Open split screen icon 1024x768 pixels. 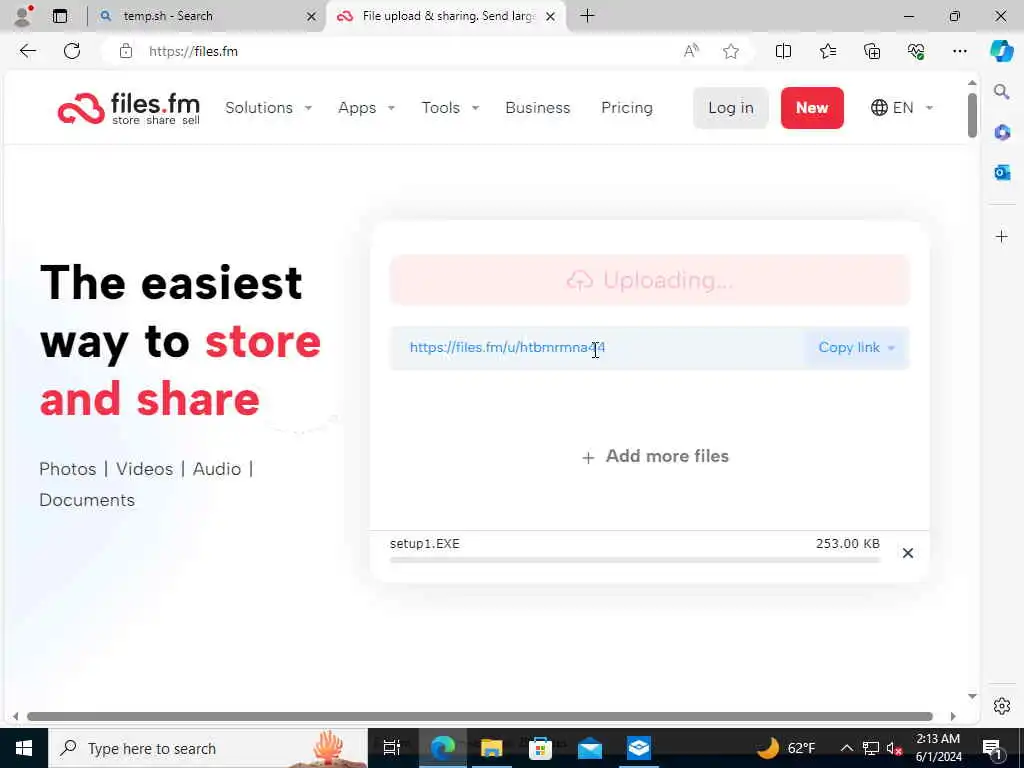(x=783, y=51)
